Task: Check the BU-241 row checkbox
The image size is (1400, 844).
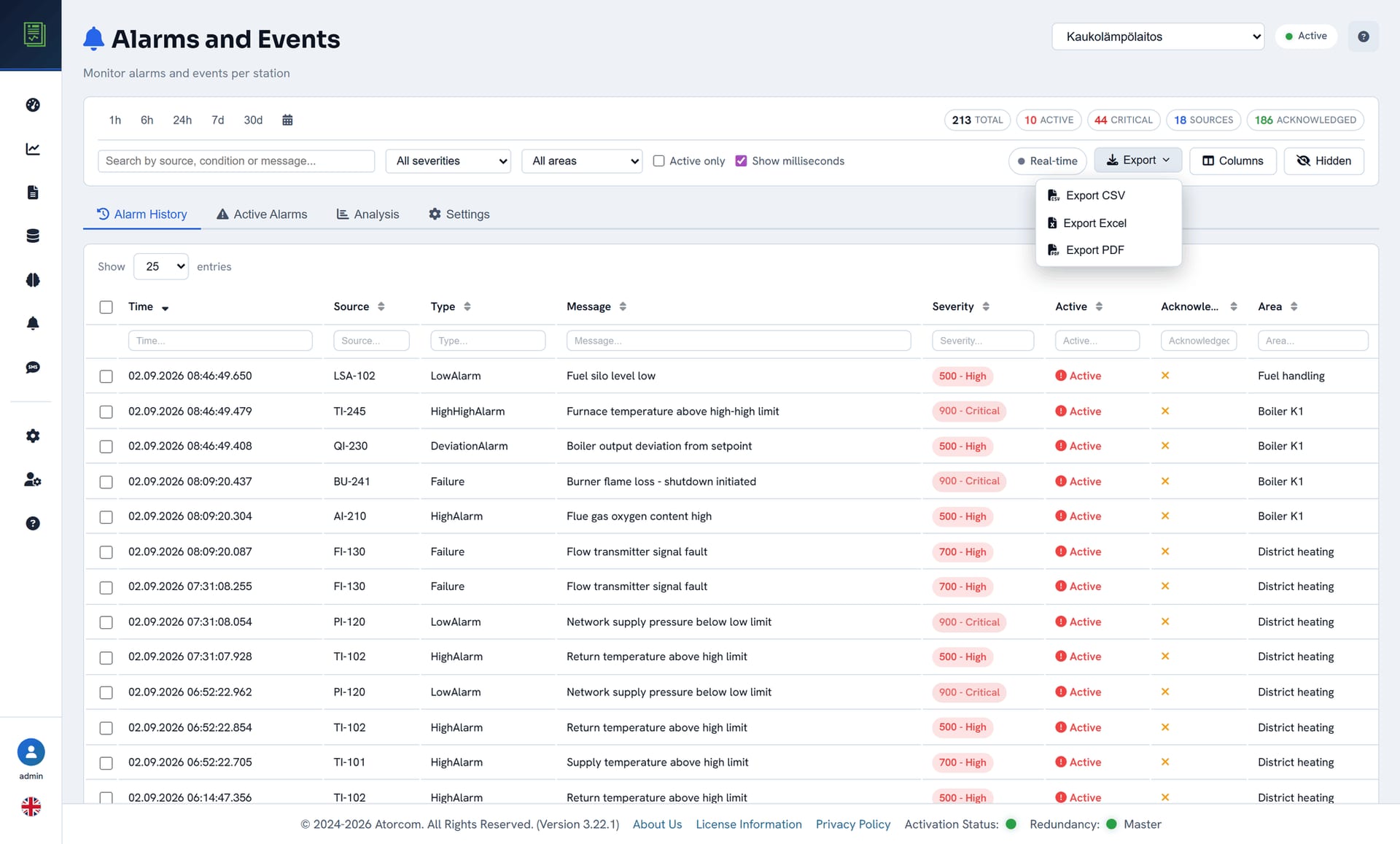Action: pos(106,482)
